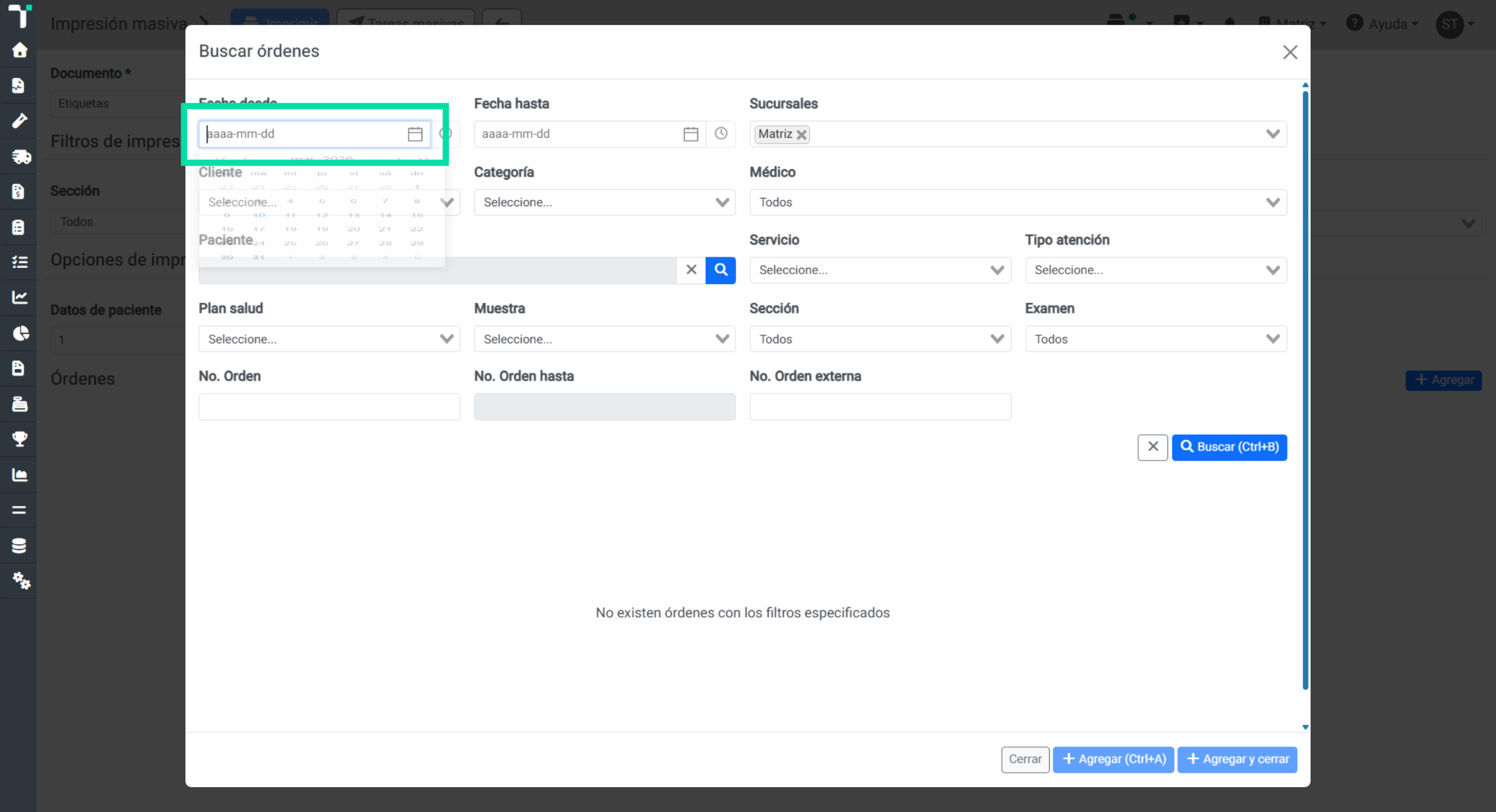Expand the Servicio dropdown
1496x812 pixels.
997,270
